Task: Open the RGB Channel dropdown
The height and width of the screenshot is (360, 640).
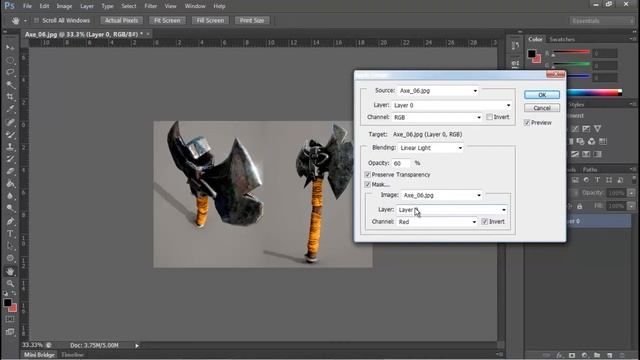Action: [437, 117]
